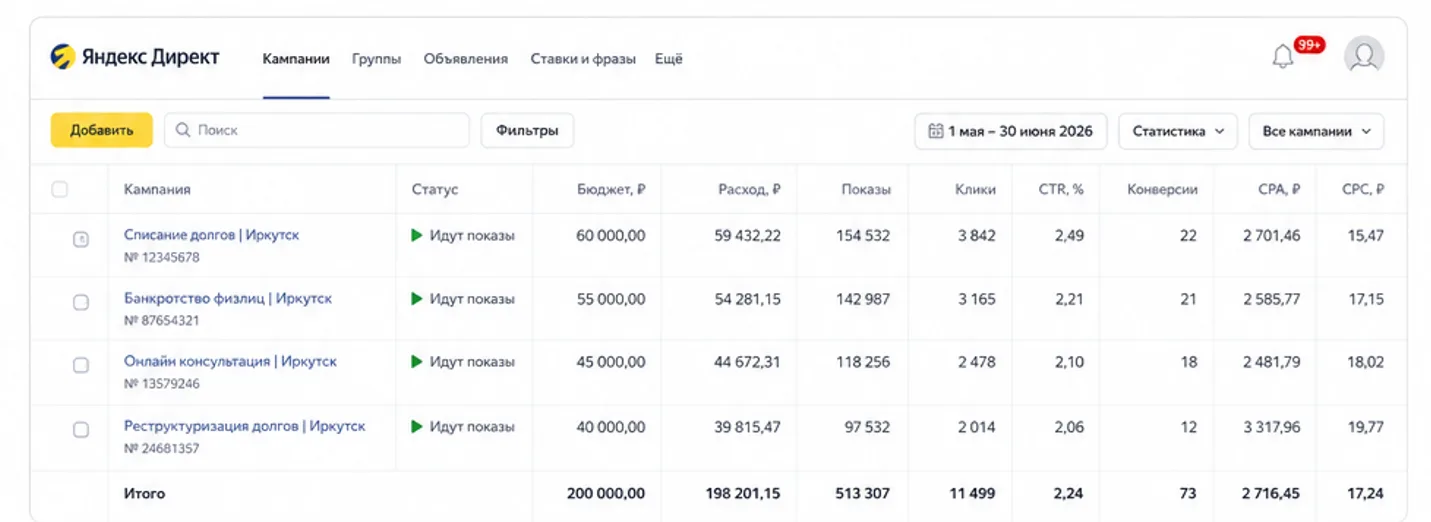1431x522 pixels.
Task: Open the date range 1 мая – 30 июня 2026
Action: click(x=1010, y=131)
